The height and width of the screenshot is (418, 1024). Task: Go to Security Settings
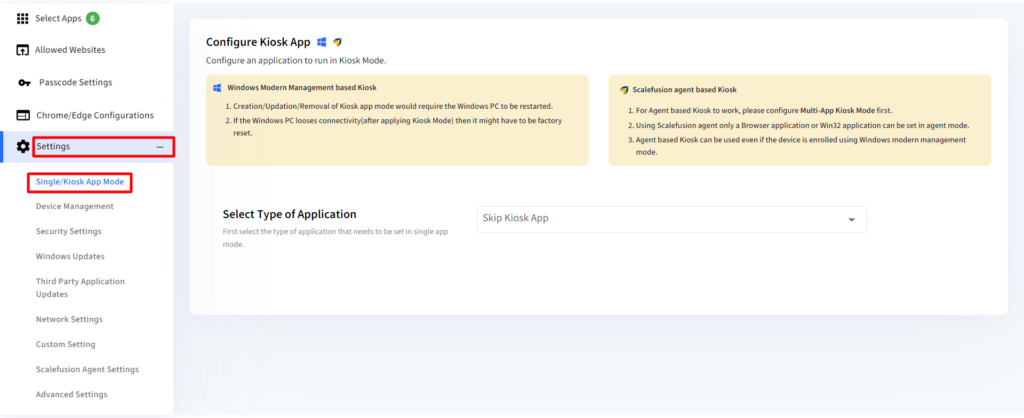(x=69, y=231)
